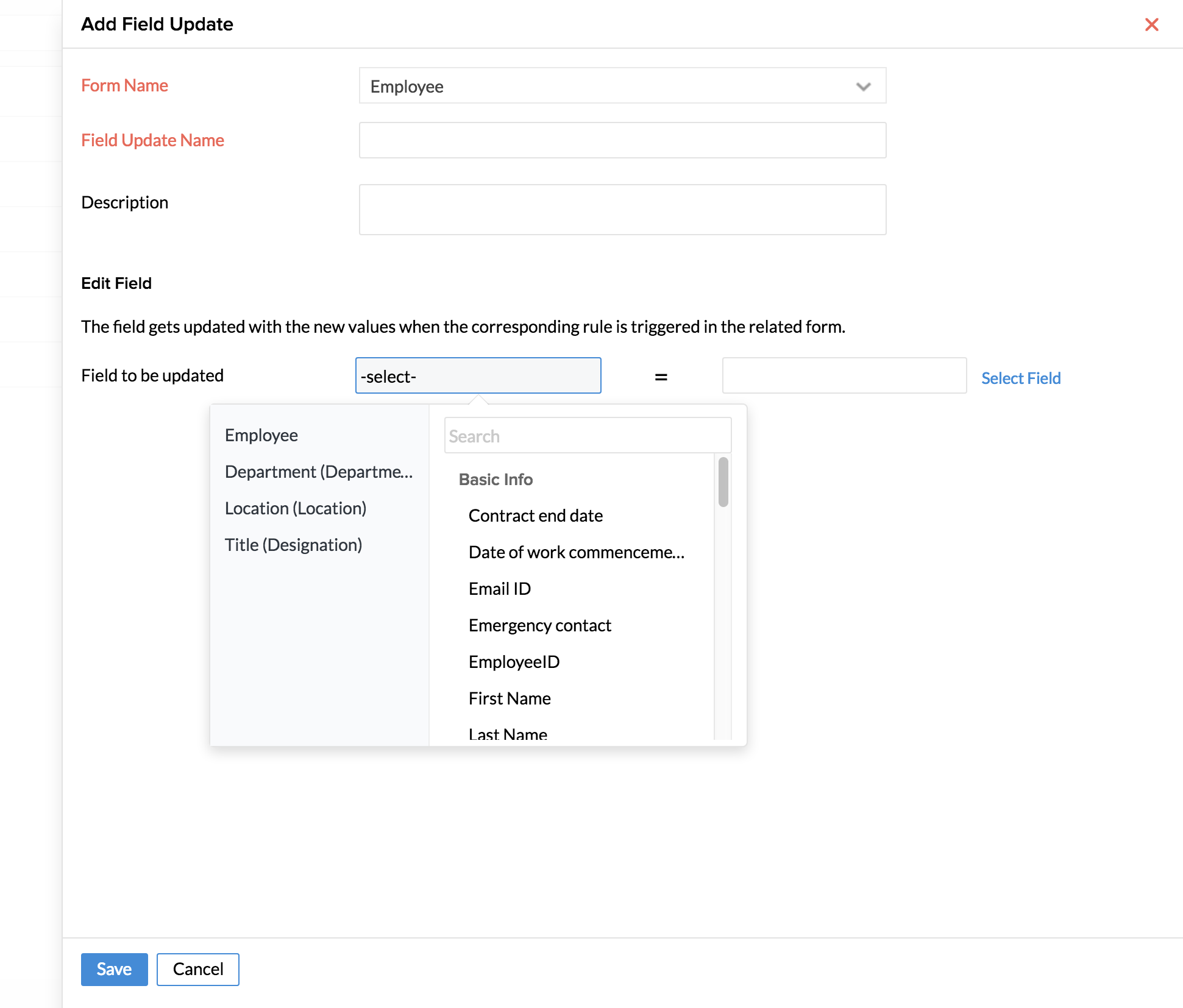This screenshot has width=1183, height=1008.
Task: Choose Title (Designation) form entry
Action: [x=293, y=545]
